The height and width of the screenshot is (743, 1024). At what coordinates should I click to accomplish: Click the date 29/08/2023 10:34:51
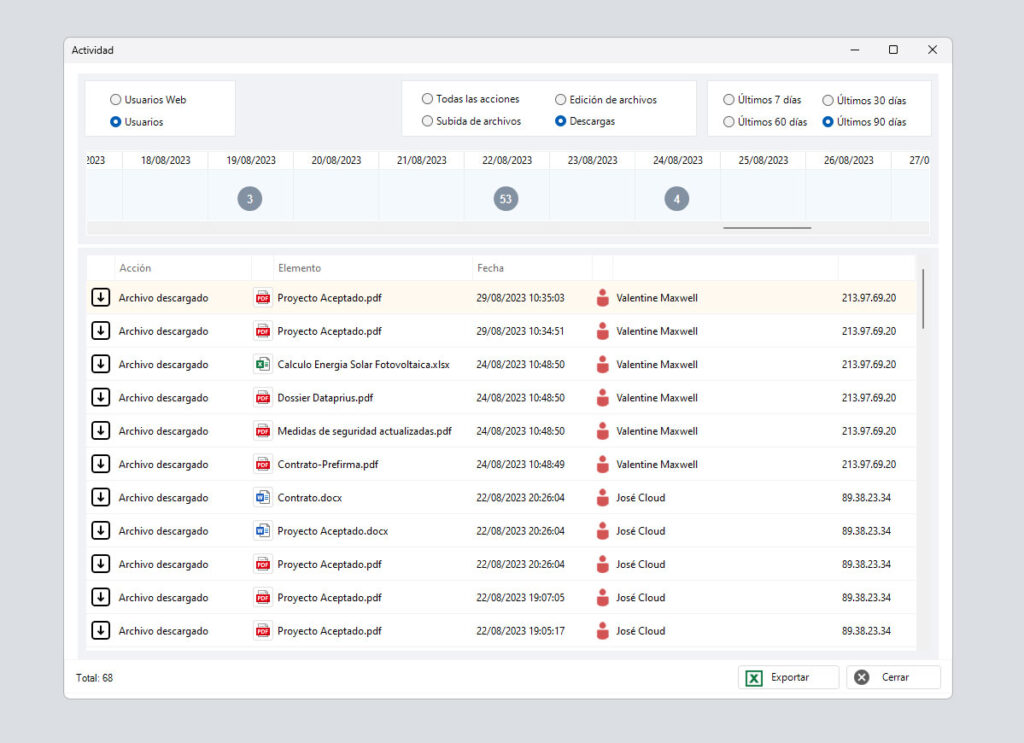[520, 331]
